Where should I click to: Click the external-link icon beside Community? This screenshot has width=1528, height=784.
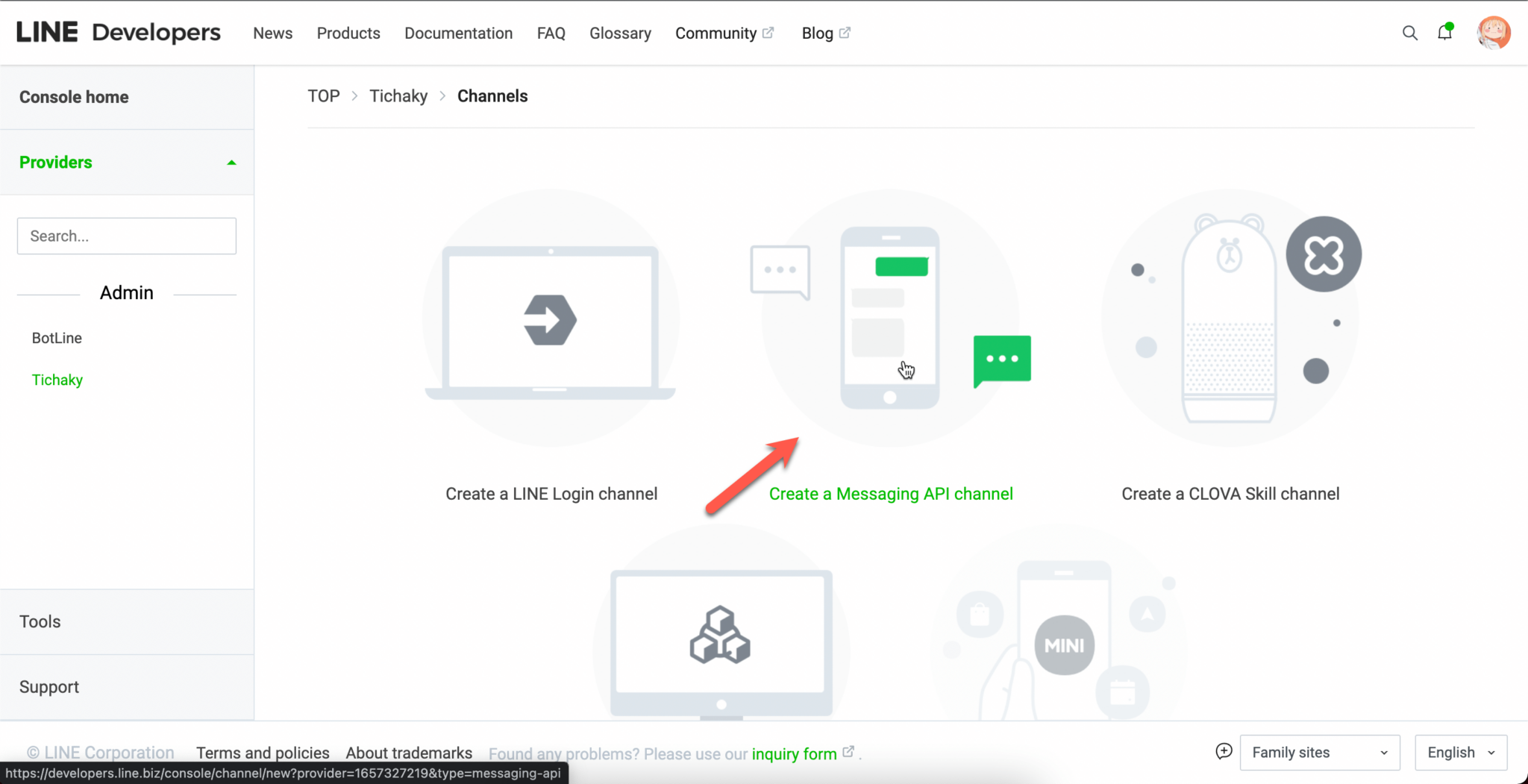[769, 32]
